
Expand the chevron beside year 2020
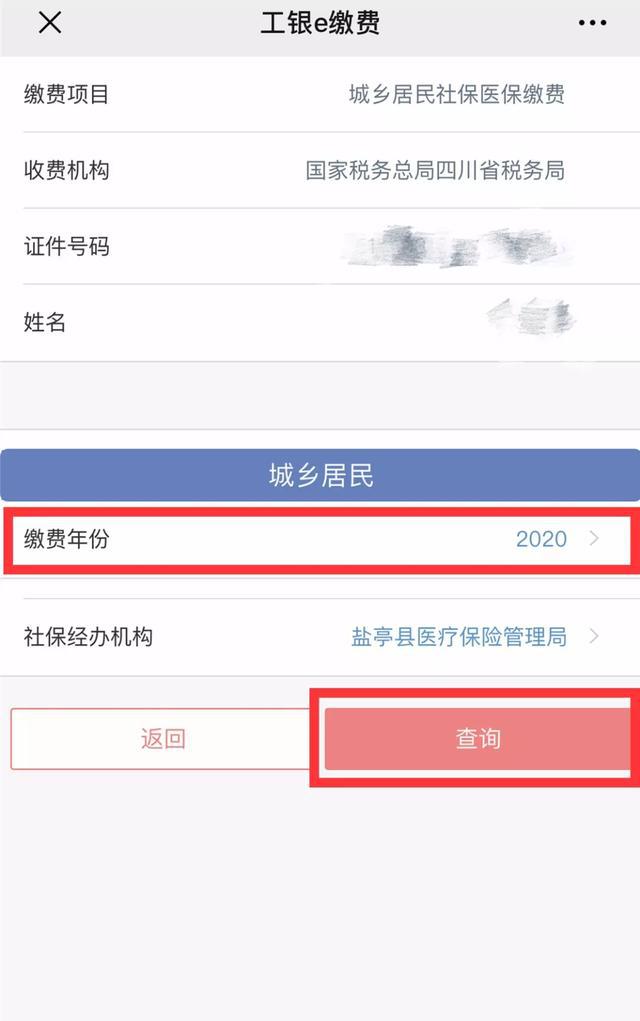coord(595,539)
